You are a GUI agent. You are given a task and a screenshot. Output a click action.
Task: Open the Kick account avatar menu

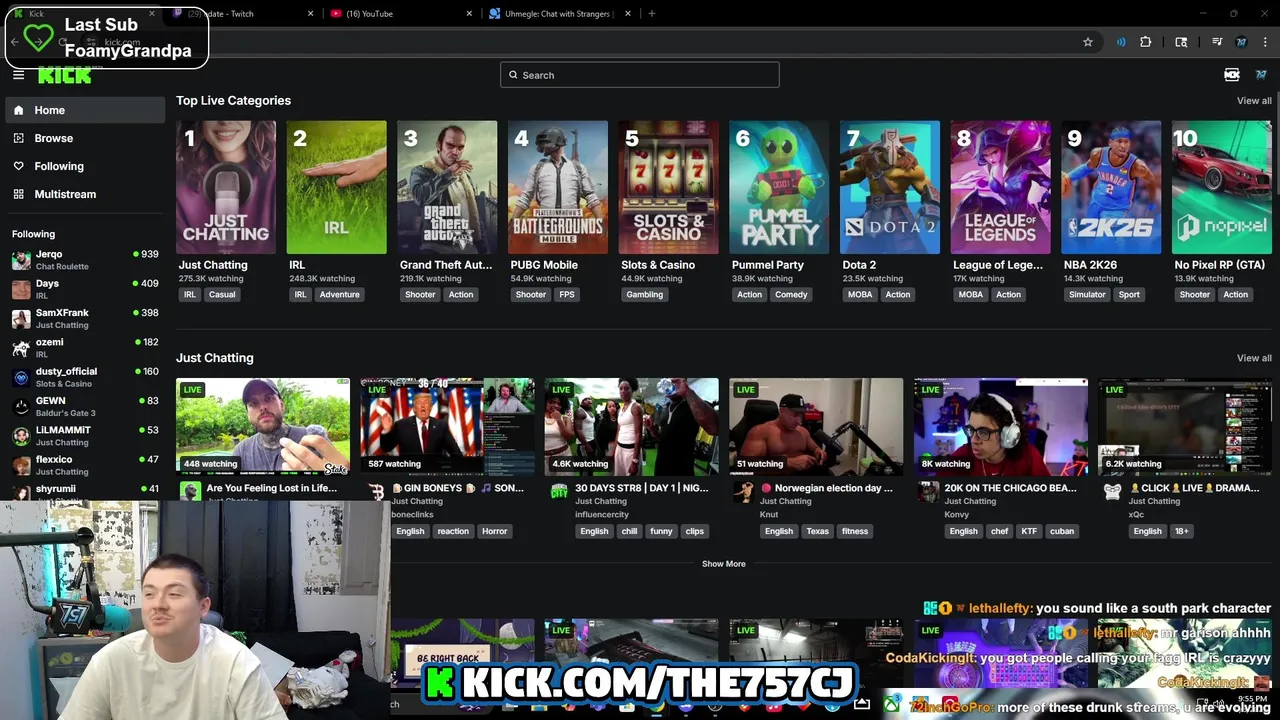[1260, 75]
